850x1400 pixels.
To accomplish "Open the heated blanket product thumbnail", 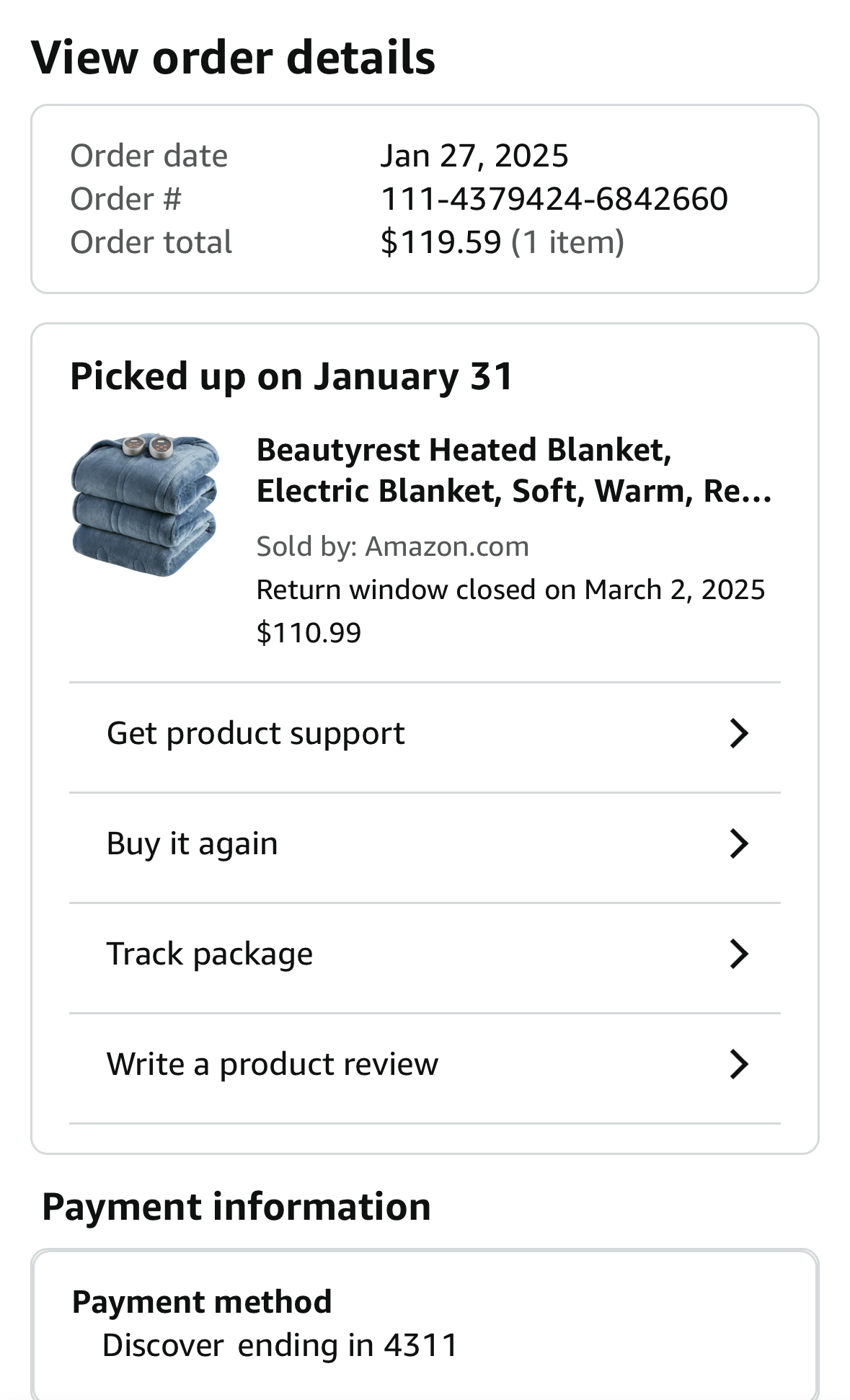I will pos(145,505).
